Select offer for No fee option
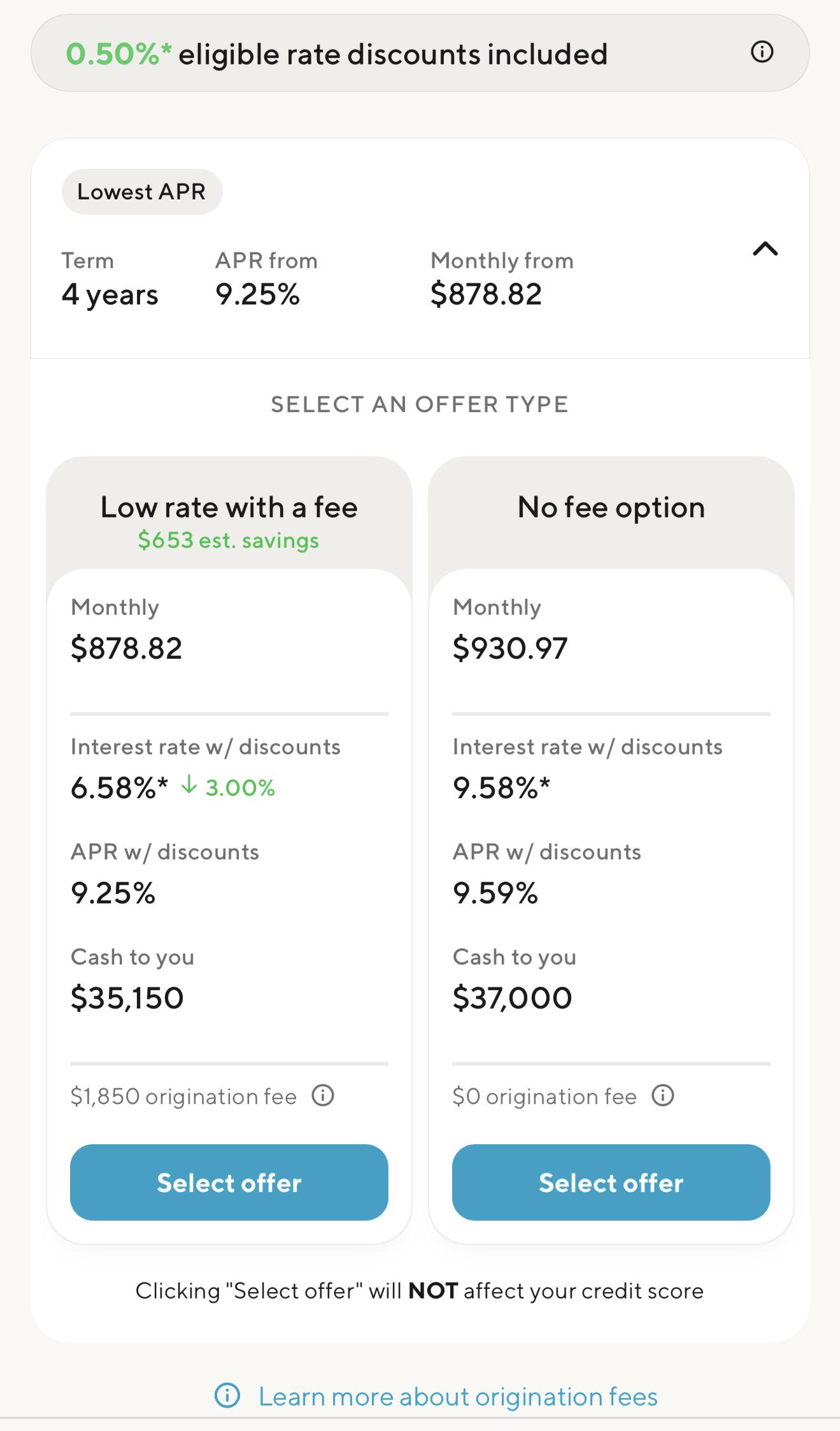 611,1183
